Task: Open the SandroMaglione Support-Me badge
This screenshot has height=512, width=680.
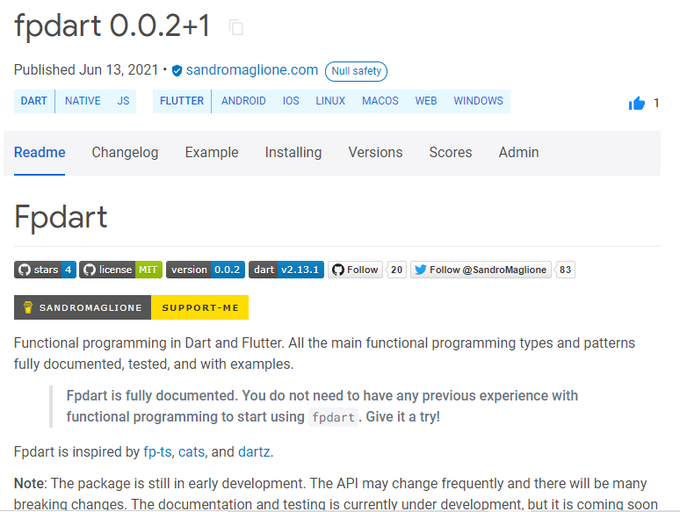Action: pyautogui.click(x=131, y=307)
